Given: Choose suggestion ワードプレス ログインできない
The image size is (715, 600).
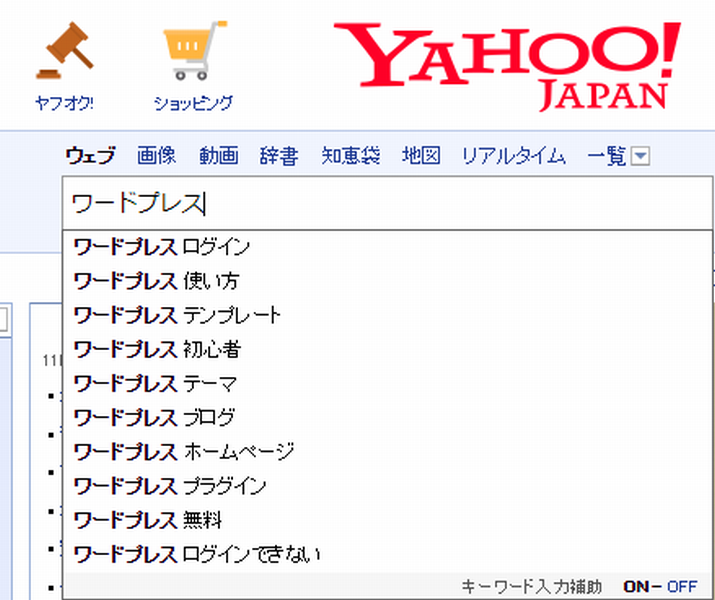Looking at the screenshot, I should click(x=388, y=555).
